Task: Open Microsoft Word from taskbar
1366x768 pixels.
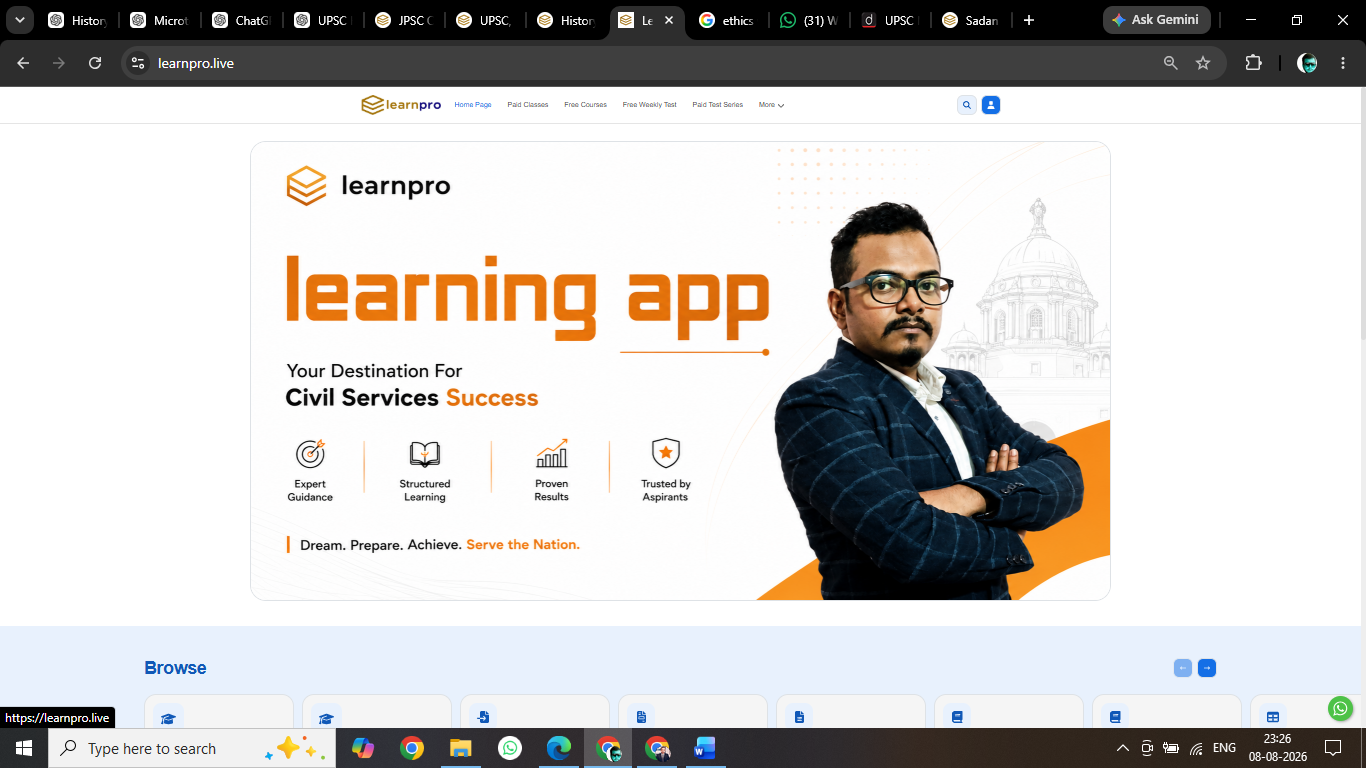Action: point(705,748)
